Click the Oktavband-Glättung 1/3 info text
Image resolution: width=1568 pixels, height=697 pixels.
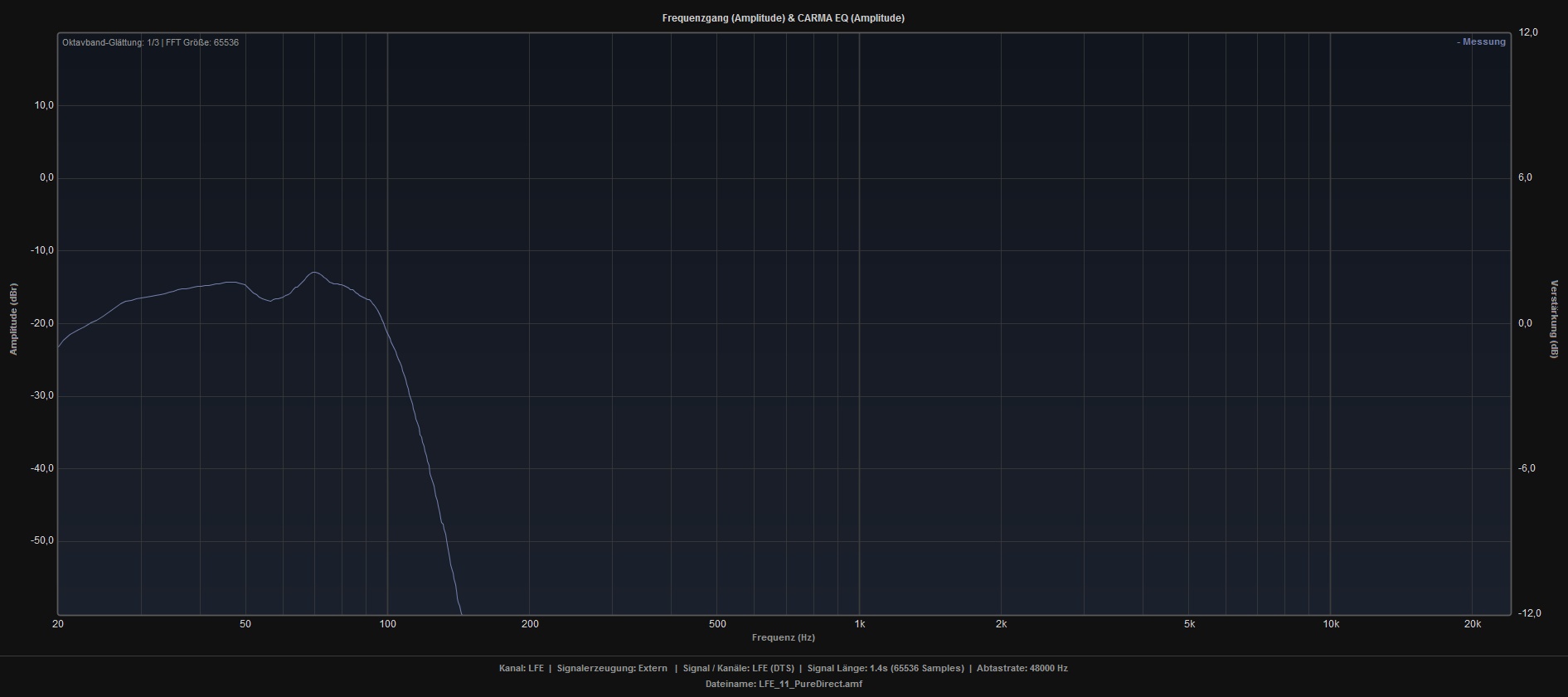pos(150,42)
